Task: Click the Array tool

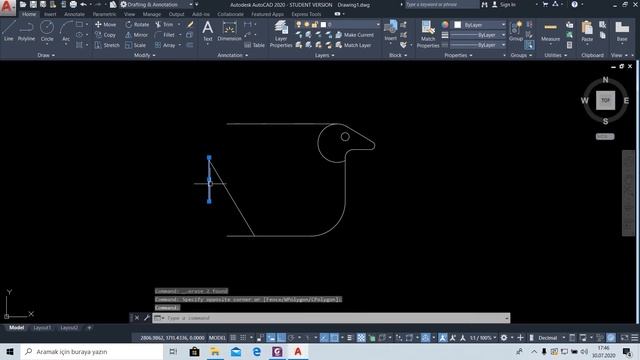Action: point(165,45)
